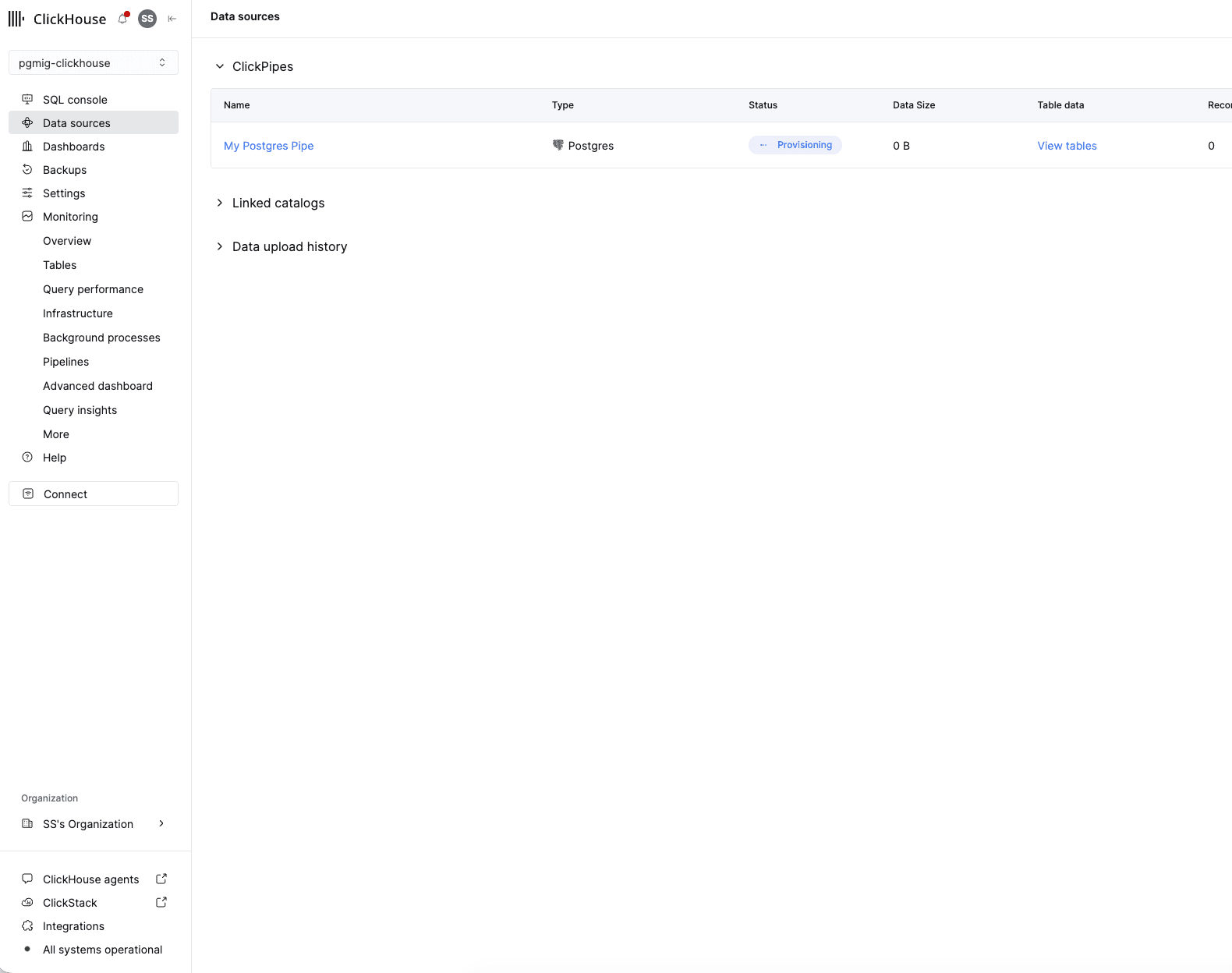Open the Backups section
The width and height of the screenshot is (1232, 973).
tap(94, 169)
